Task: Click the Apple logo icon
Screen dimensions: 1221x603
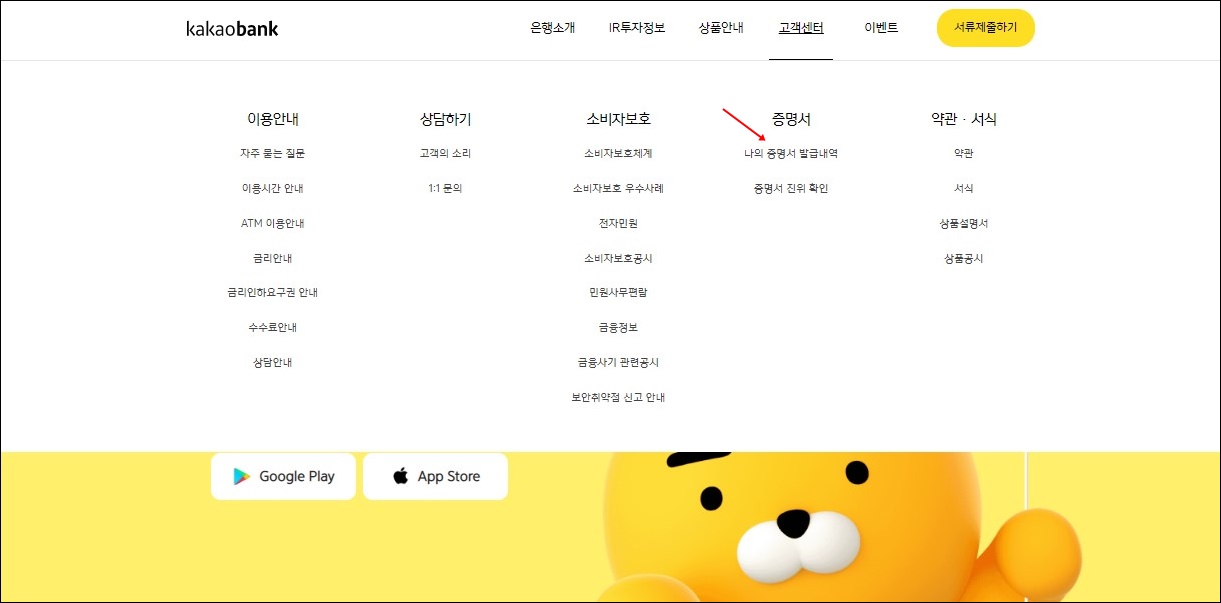Action: tap(400, 476)
